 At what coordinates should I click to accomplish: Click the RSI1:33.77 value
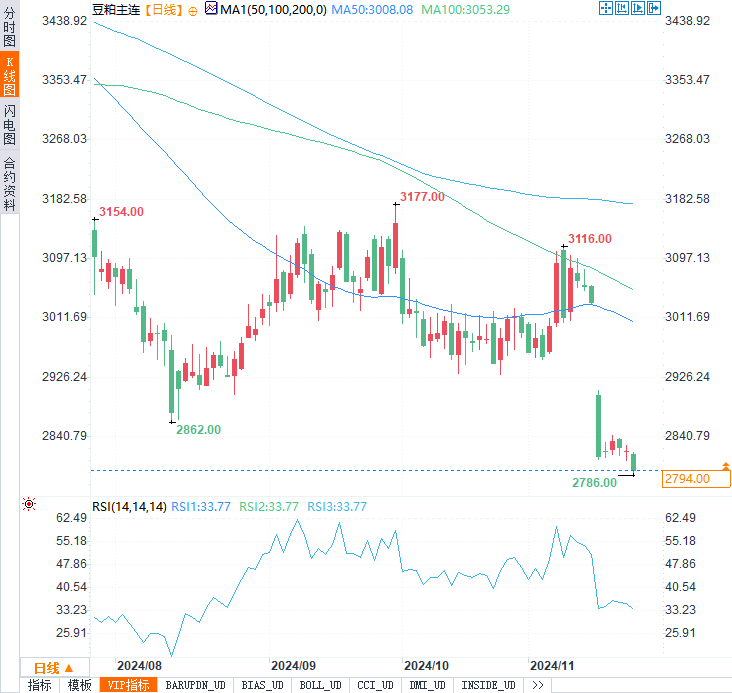point(201,507)
